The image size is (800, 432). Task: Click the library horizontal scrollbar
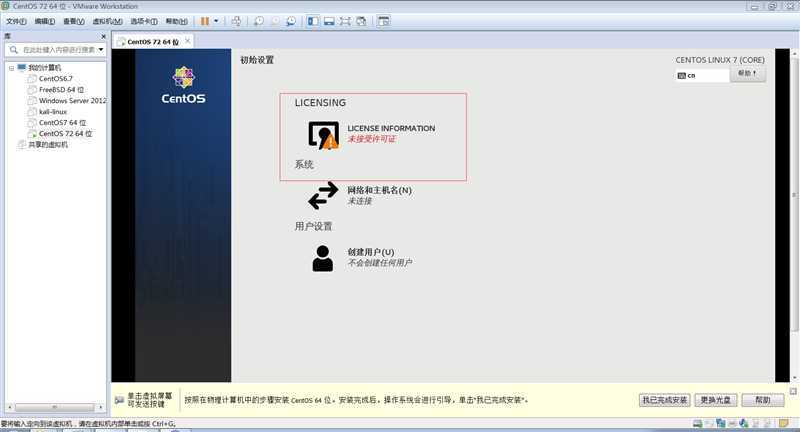pos(55,408)
